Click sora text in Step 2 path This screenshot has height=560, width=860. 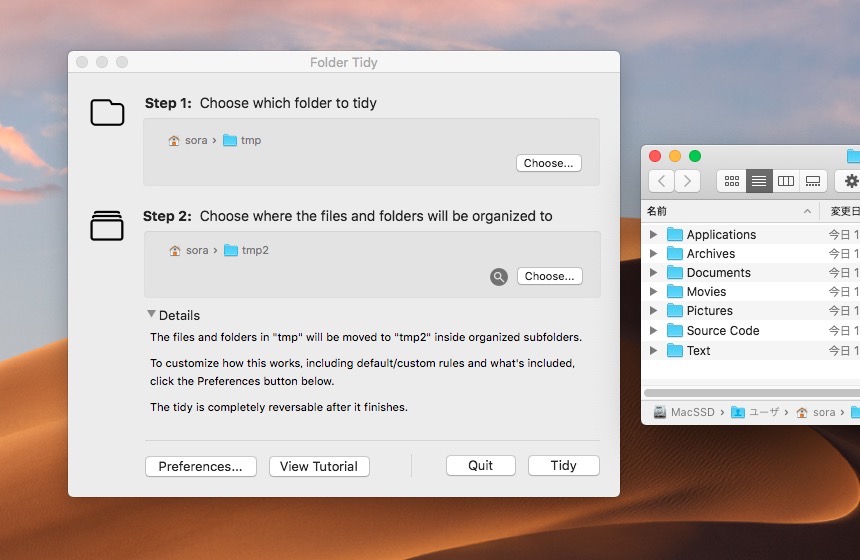coord(197,251)
